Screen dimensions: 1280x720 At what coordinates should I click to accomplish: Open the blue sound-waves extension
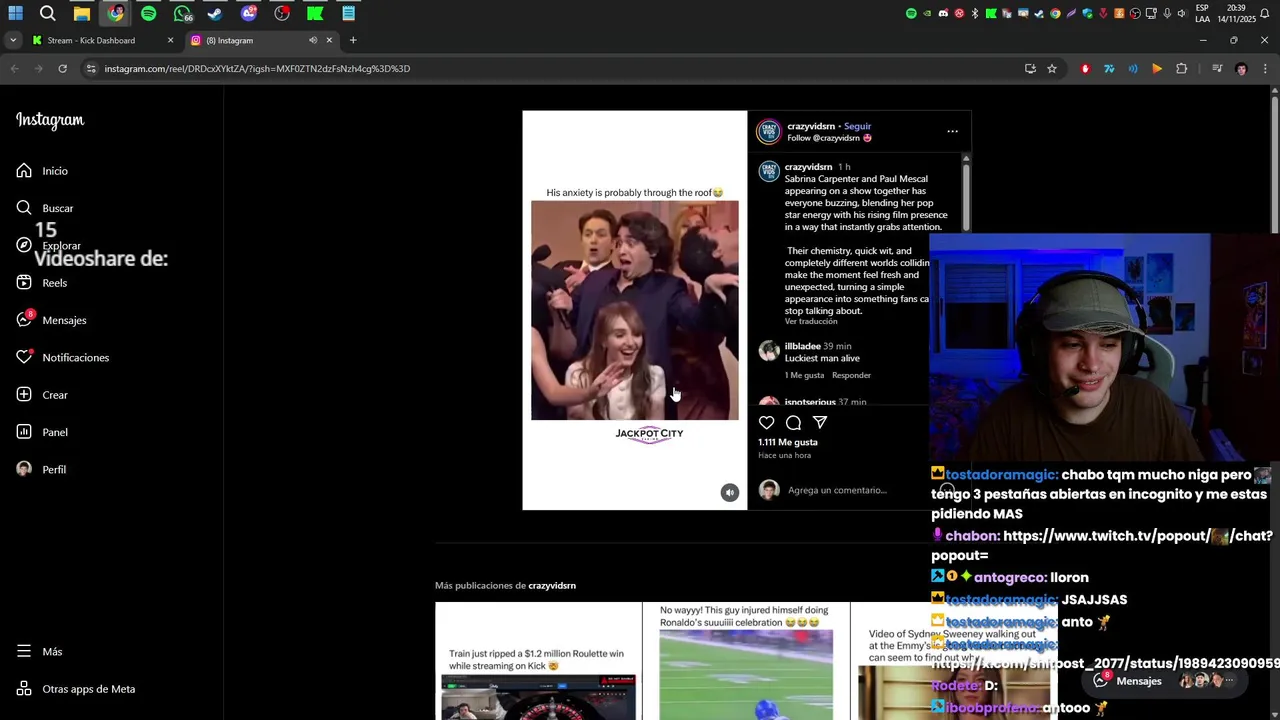coord(1133,69)
